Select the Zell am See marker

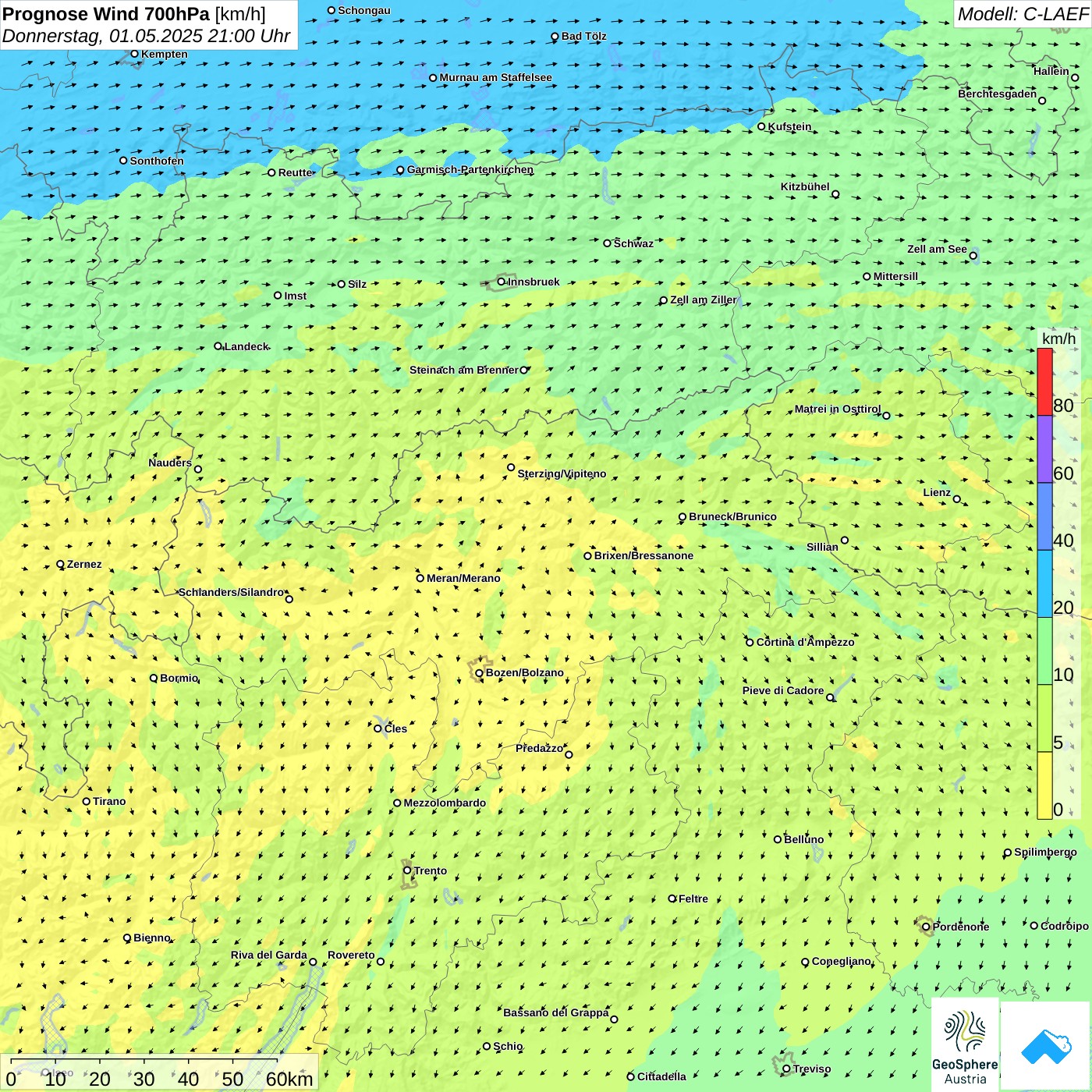click(x=973, y=255)
